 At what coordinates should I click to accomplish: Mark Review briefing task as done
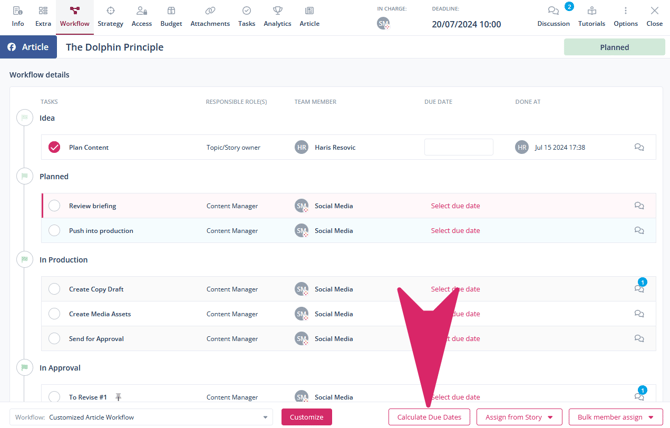pos(54,206)
